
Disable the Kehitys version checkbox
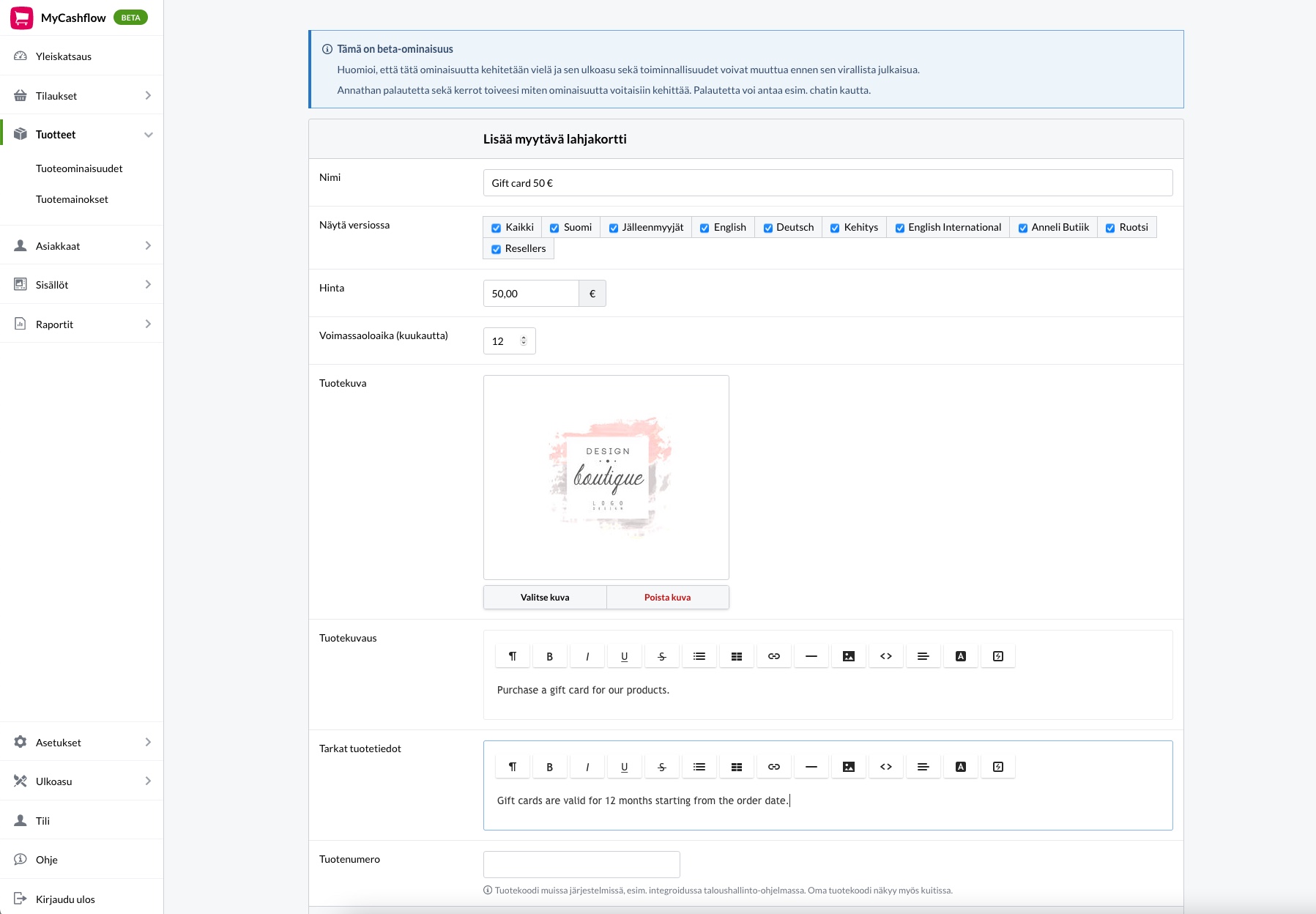pyautogui.click(x=835, y=228)
